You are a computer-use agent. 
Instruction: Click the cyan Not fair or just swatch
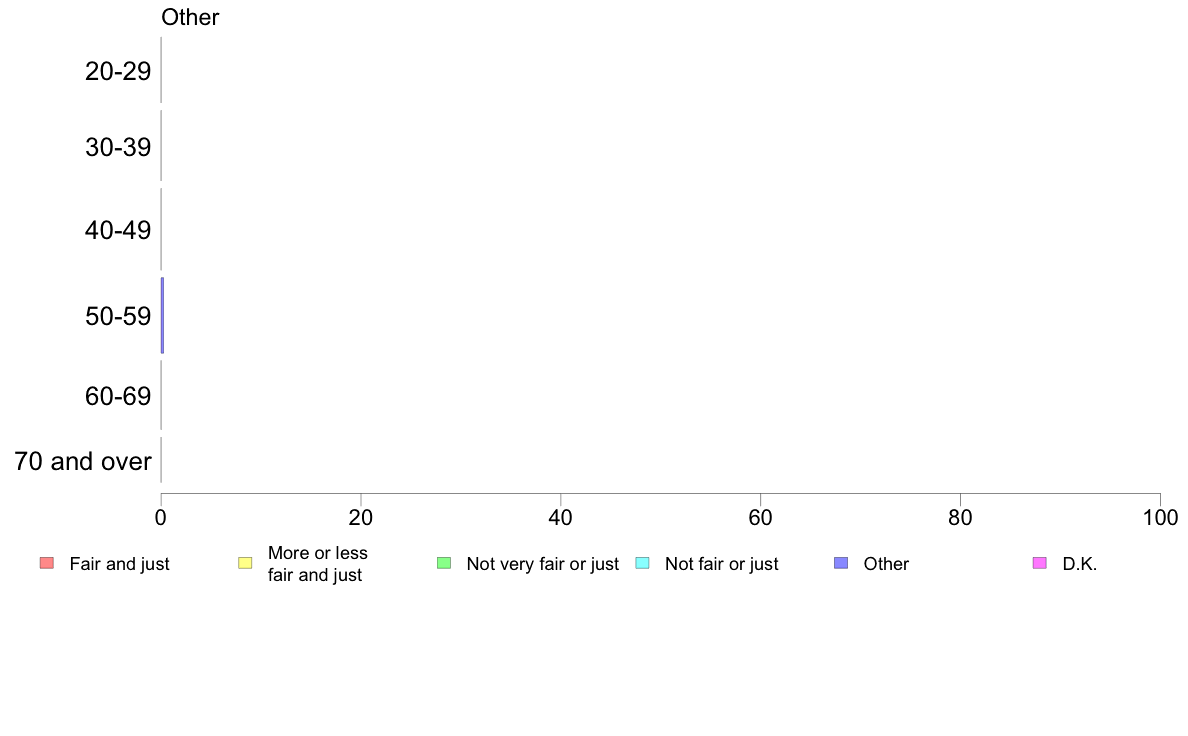(x=642, y=563)
